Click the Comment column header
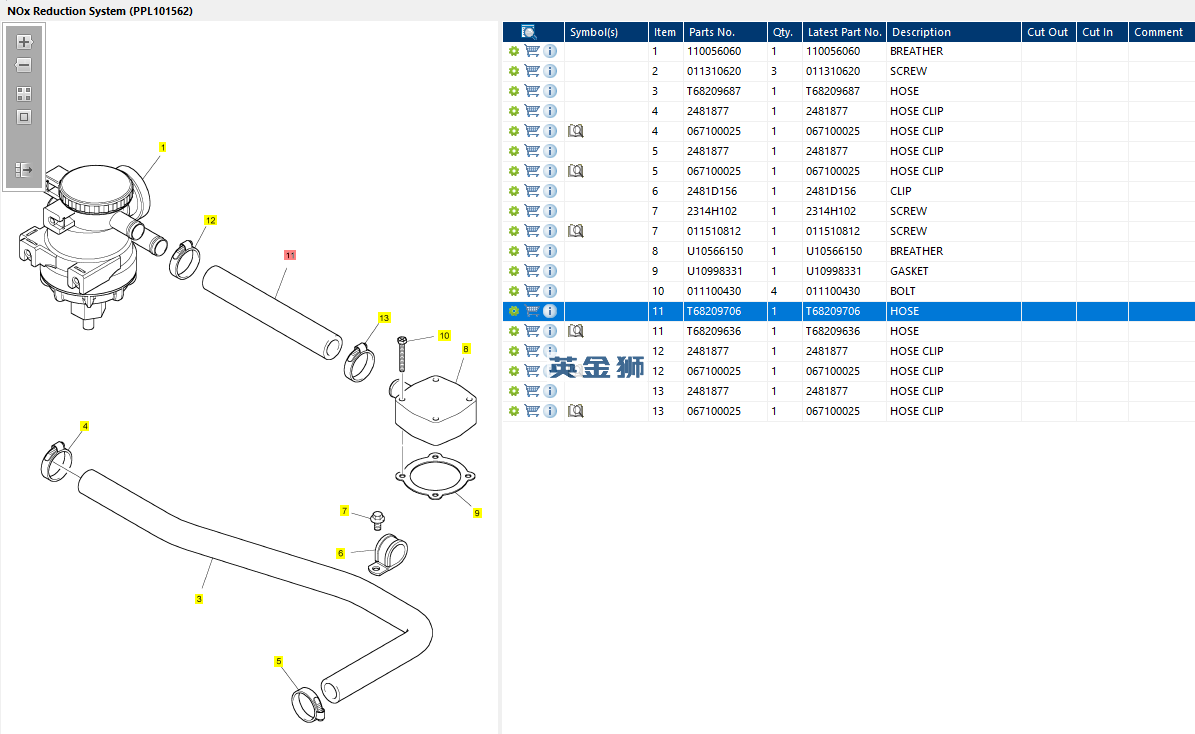 click(x=1161, y=32)
